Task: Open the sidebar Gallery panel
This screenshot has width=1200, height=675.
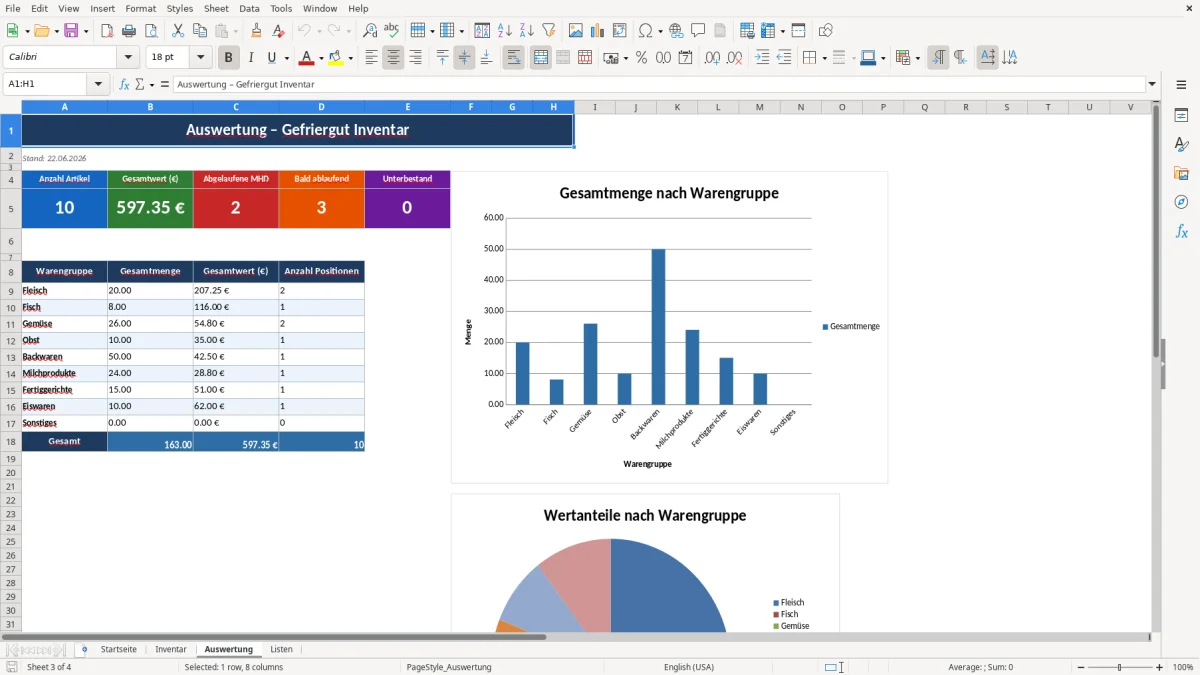Action: [x=1181, y=173]
